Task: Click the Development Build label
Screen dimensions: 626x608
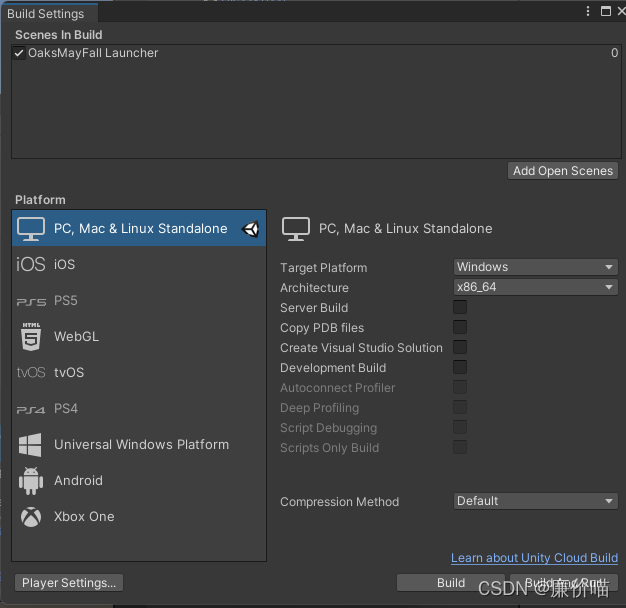Action: click(333, 368)
